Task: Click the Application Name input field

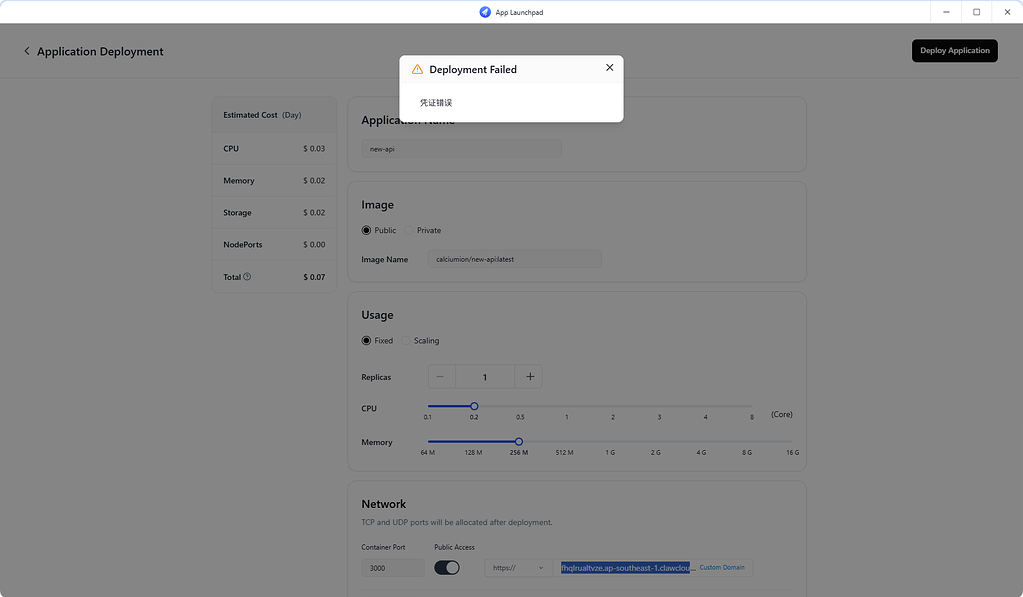Action: point(461,149)
